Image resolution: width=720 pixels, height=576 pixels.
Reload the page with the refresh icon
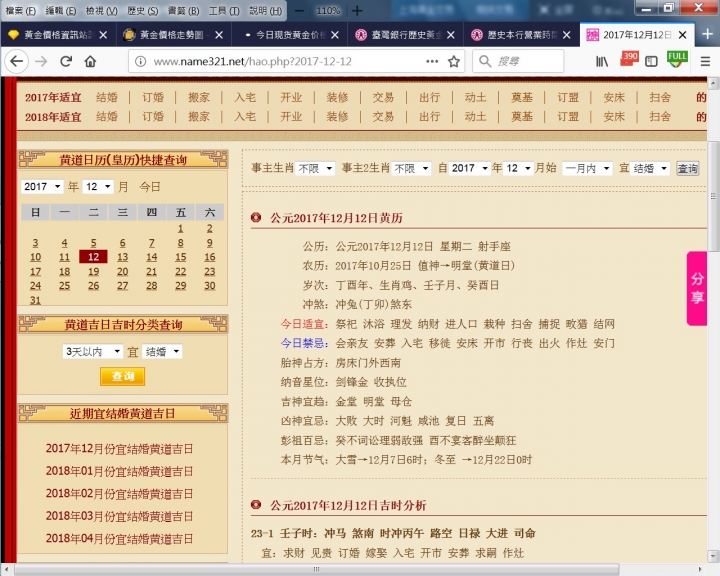pyautogui.click(x=66, y=61)
